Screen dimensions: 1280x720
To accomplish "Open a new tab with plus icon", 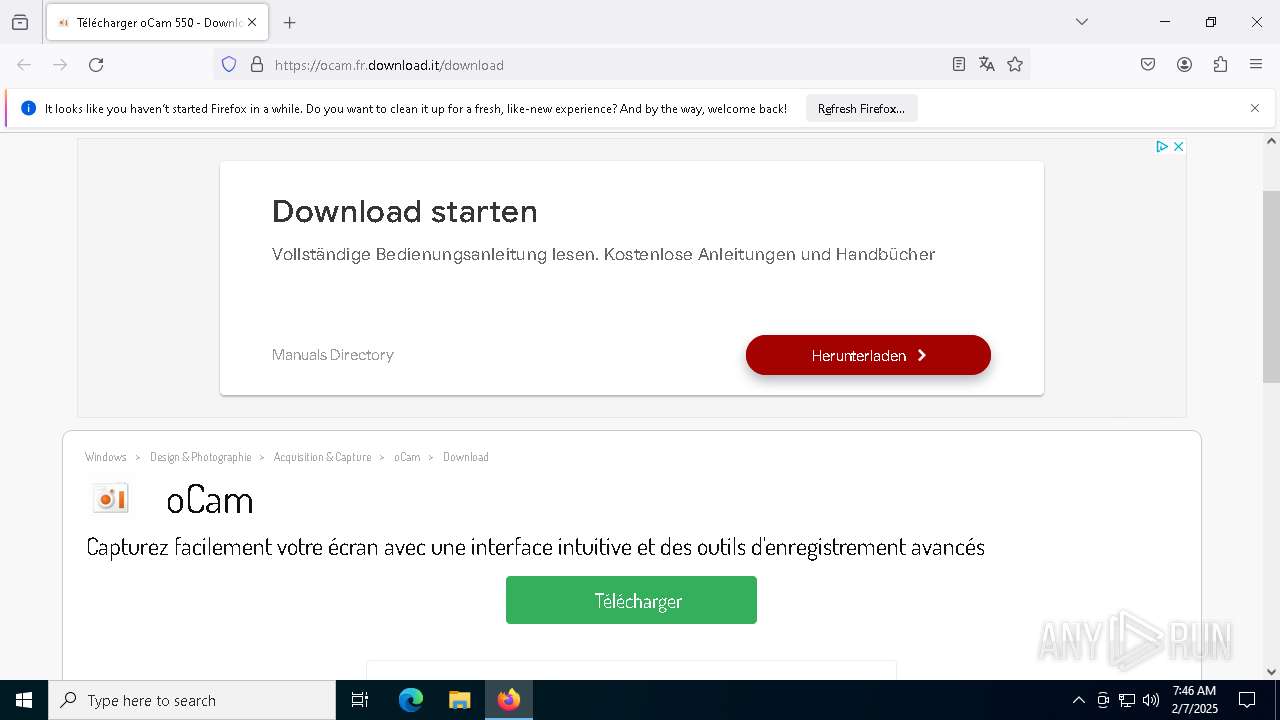I will (x=290, y=22).
